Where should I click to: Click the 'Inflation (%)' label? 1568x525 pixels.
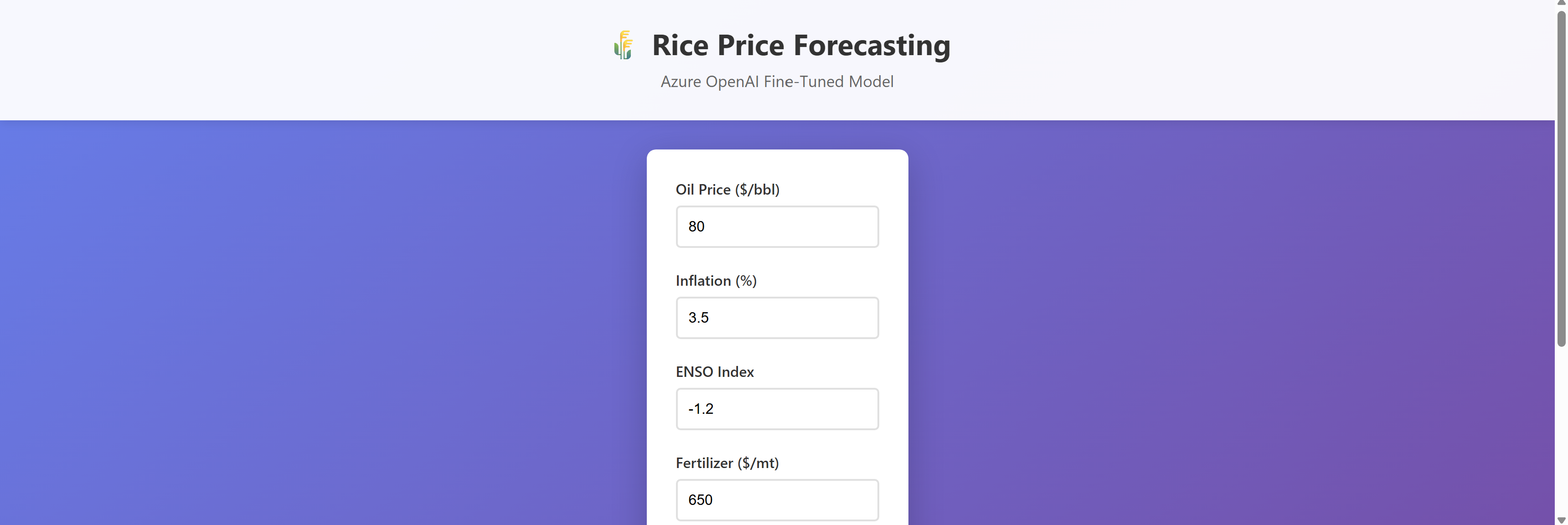(716, 281)
